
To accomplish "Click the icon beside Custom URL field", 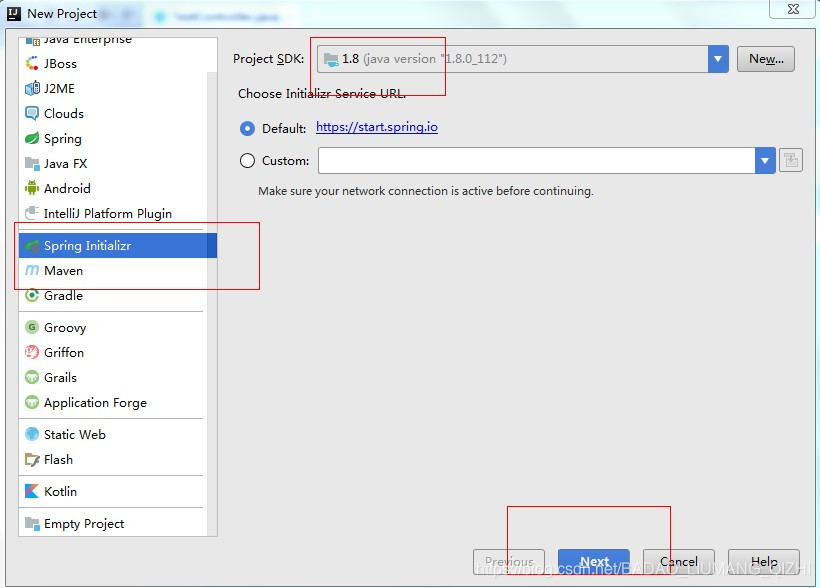I will 791,161.
